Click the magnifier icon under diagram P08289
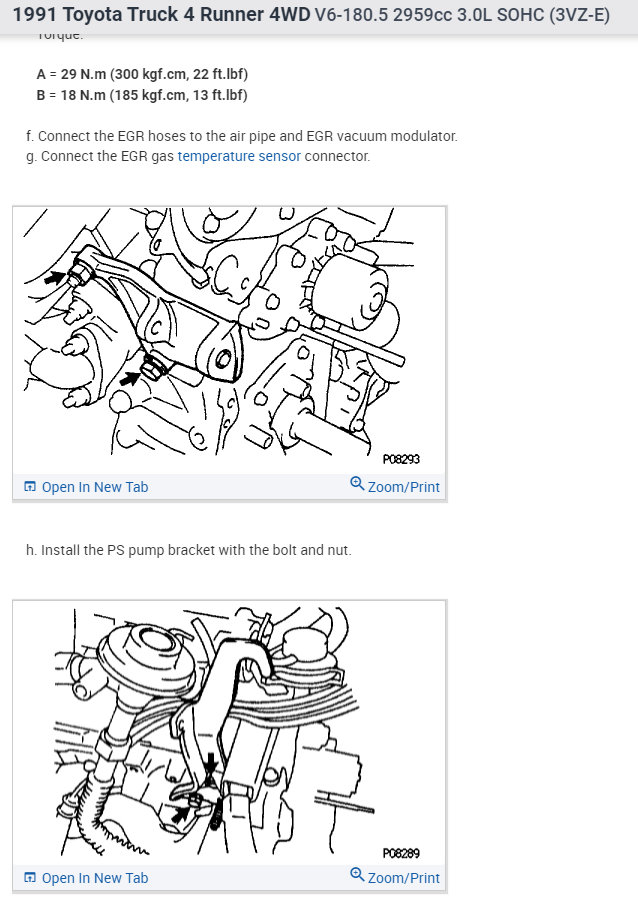638x903 pixels. pyautogui.click(x=357, y=874)
